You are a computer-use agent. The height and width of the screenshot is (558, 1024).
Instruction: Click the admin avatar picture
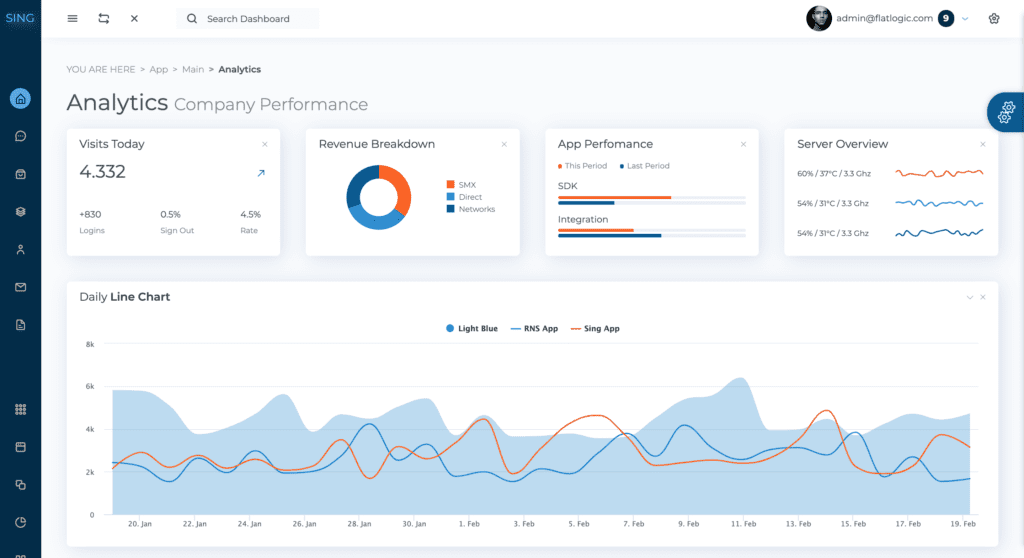(x=818, y=18)
